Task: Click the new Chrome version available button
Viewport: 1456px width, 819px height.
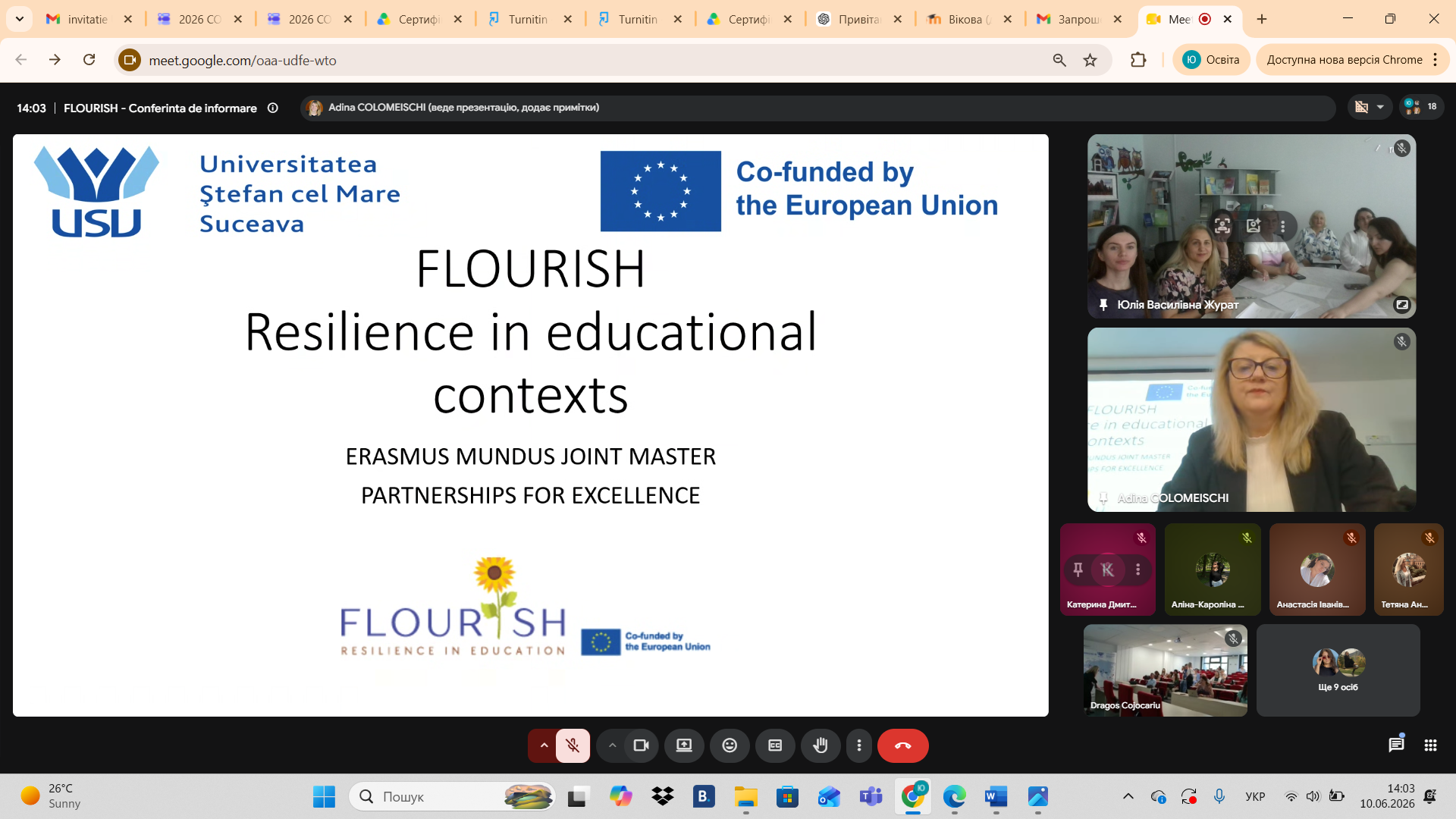Action: (x=1345, y=60)
